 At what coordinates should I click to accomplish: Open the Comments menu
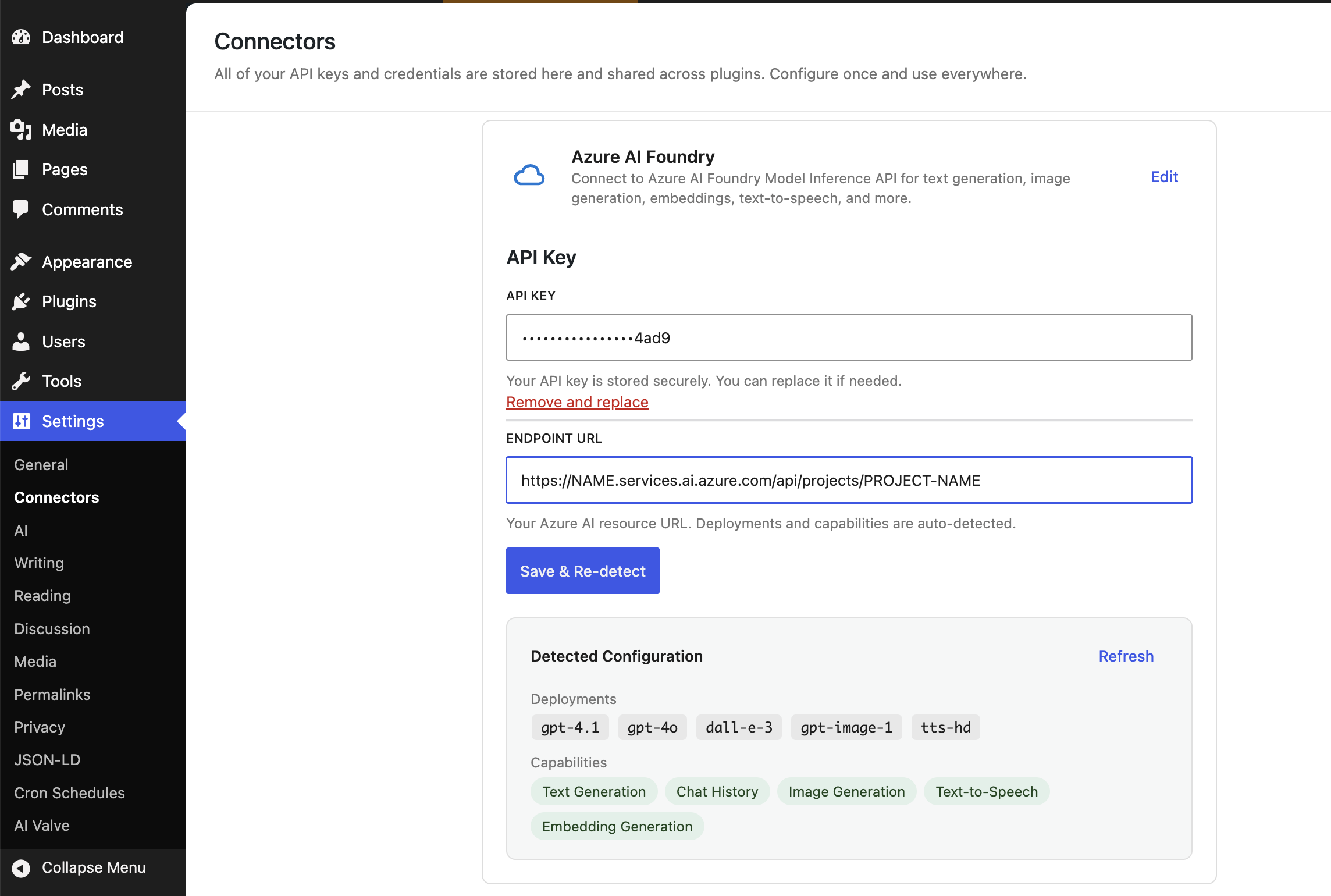click(x=93, y=209)
